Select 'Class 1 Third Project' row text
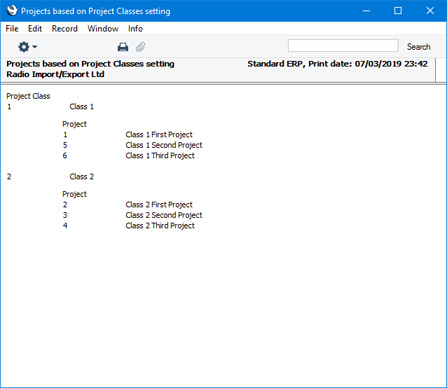The width and height of the screenshot is (447, 388). coord(160,156)
